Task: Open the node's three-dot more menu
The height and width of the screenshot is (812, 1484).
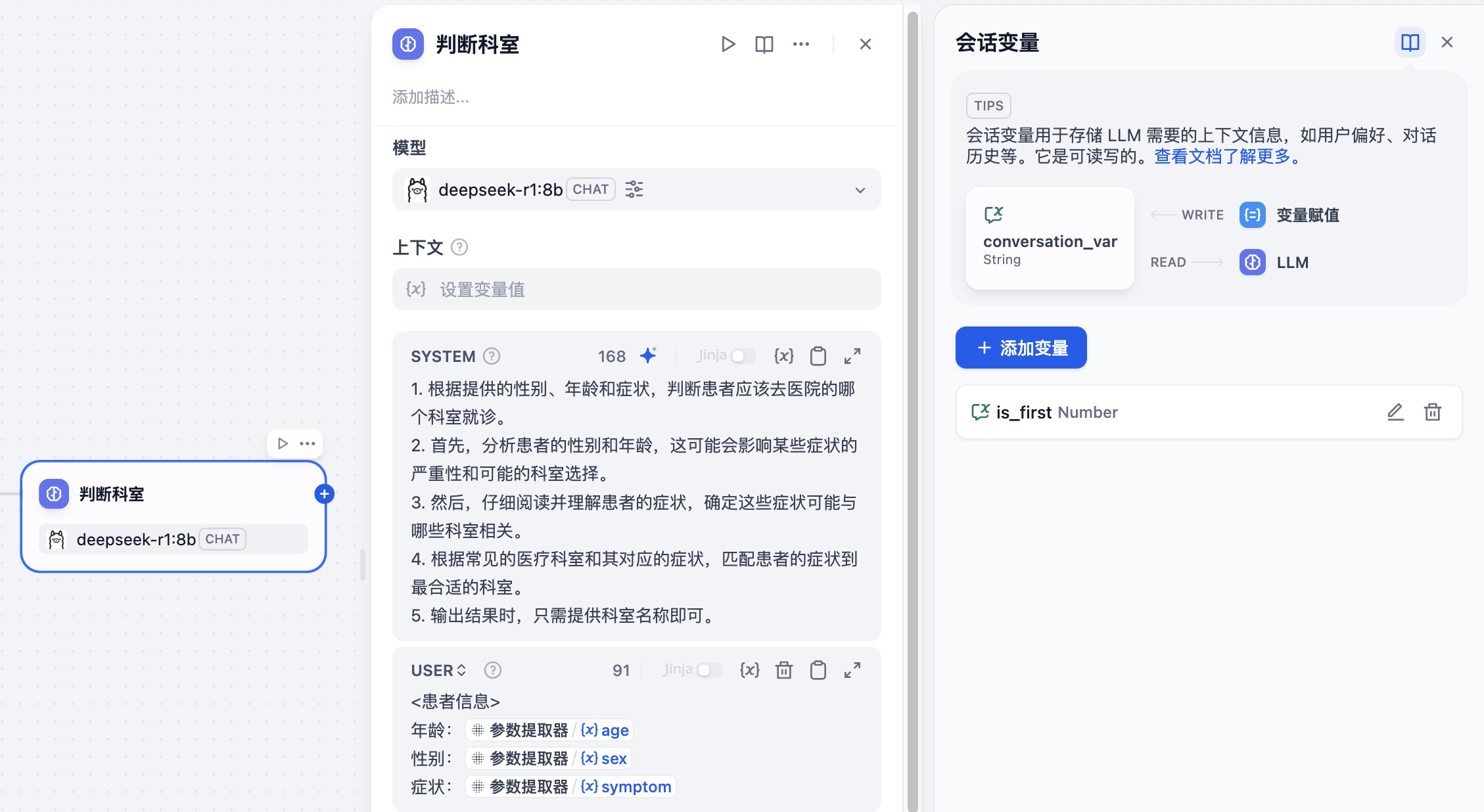Action: (x=800, y=44)
